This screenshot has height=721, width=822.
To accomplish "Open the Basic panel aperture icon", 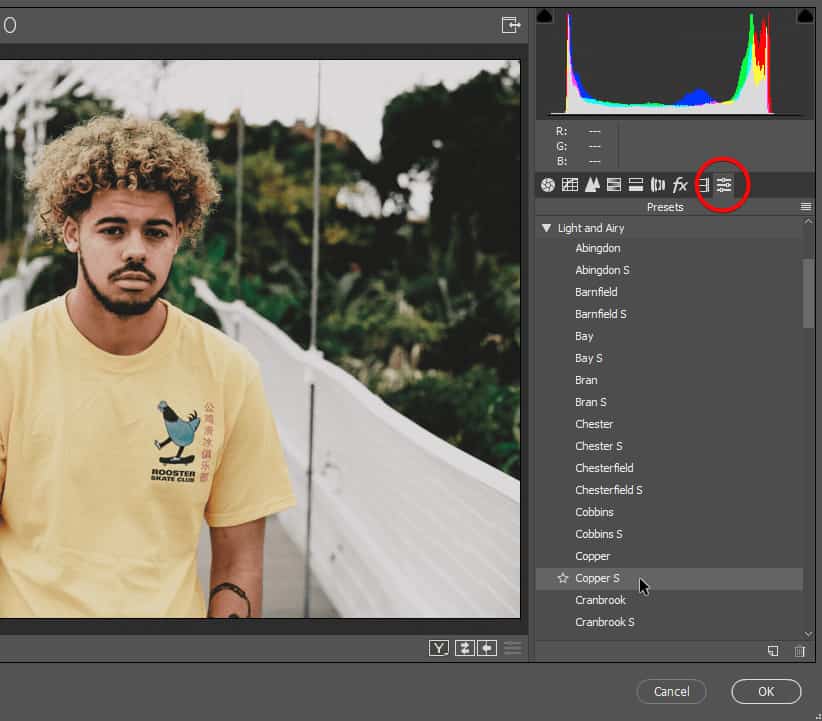I will [547, 185].
